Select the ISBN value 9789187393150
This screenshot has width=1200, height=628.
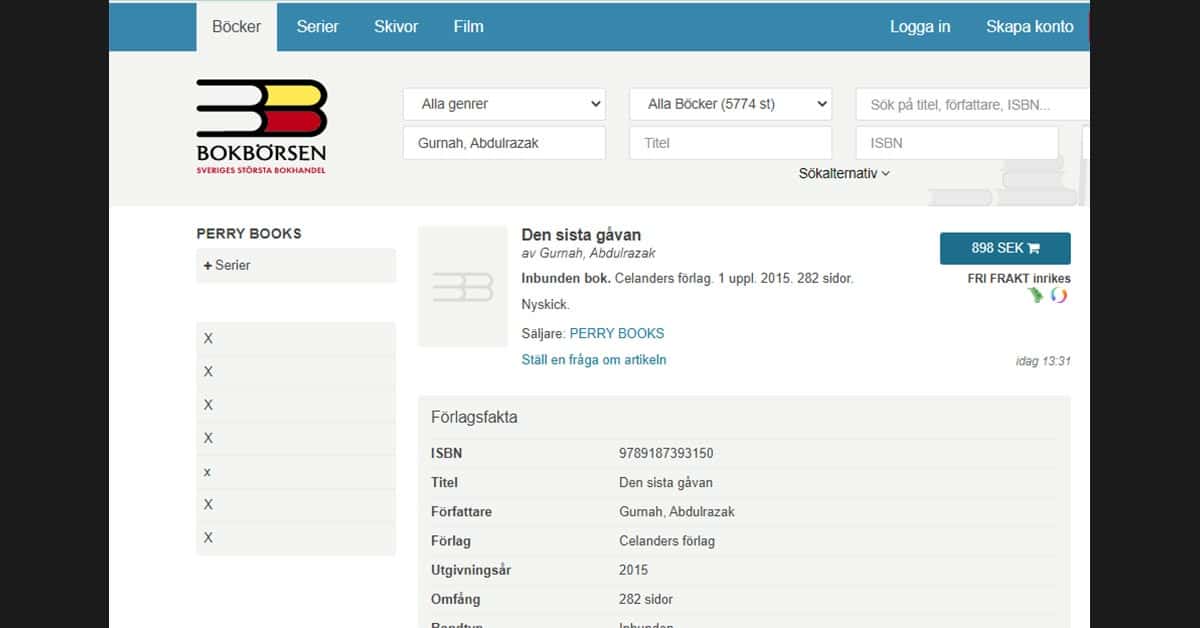point(667,453)
